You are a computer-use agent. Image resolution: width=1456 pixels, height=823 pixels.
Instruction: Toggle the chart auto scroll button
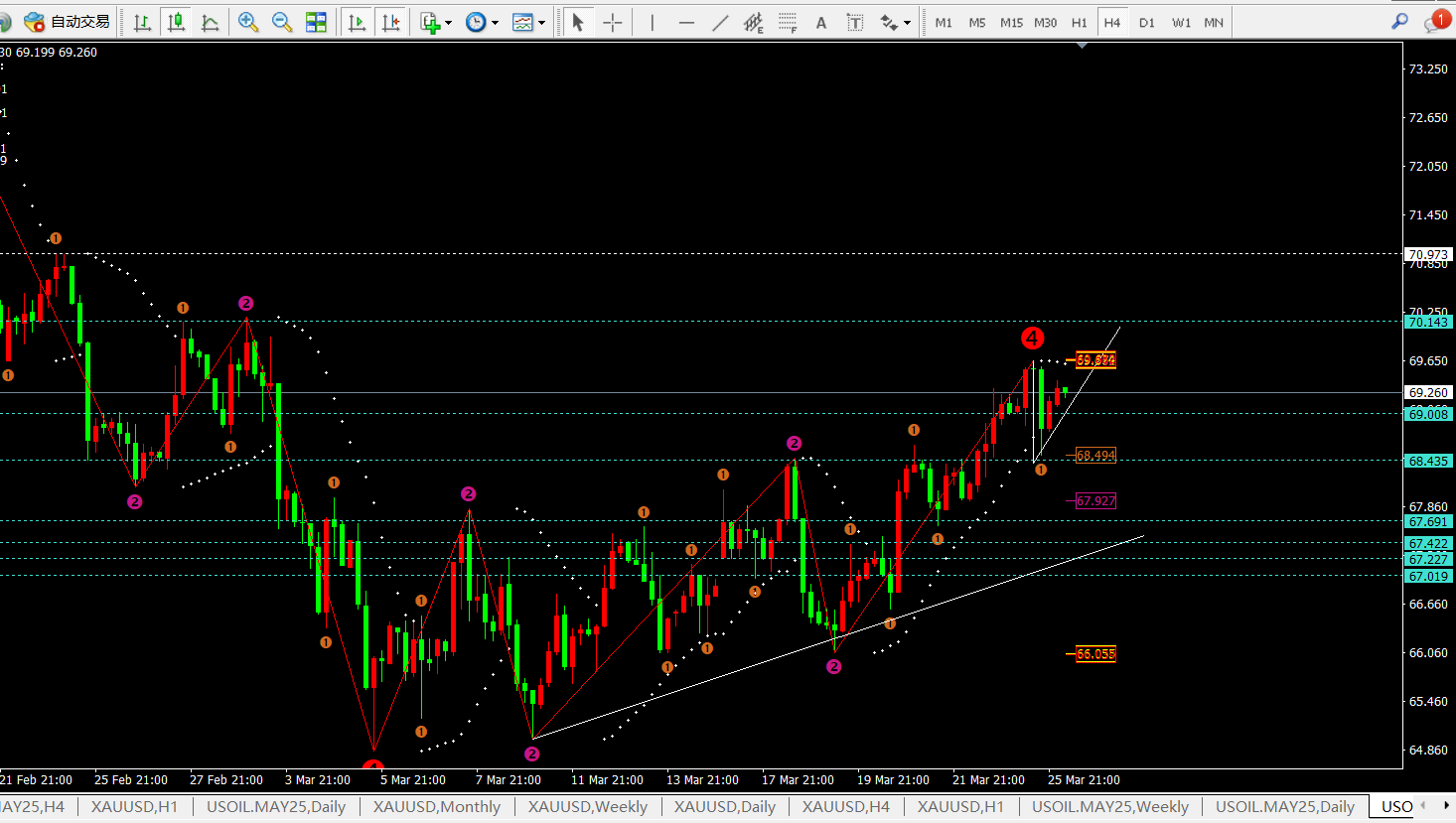(x=358, y=22)
